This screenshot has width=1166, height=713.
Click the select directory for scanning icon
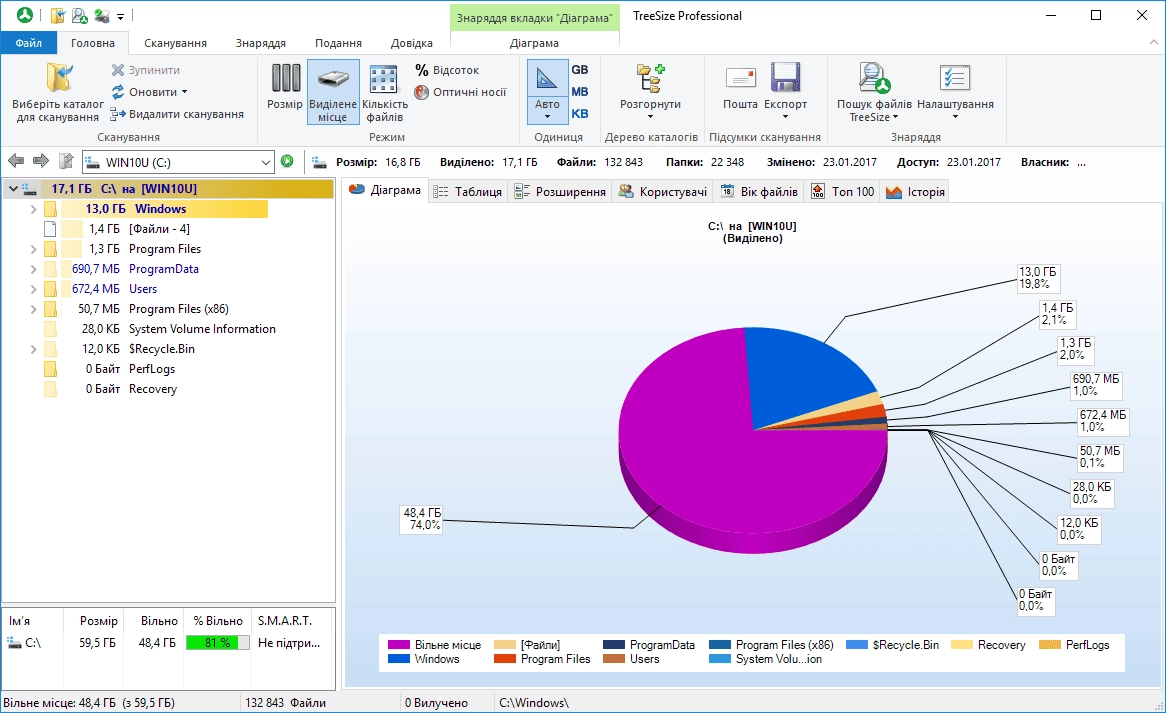tap(58, 80)
